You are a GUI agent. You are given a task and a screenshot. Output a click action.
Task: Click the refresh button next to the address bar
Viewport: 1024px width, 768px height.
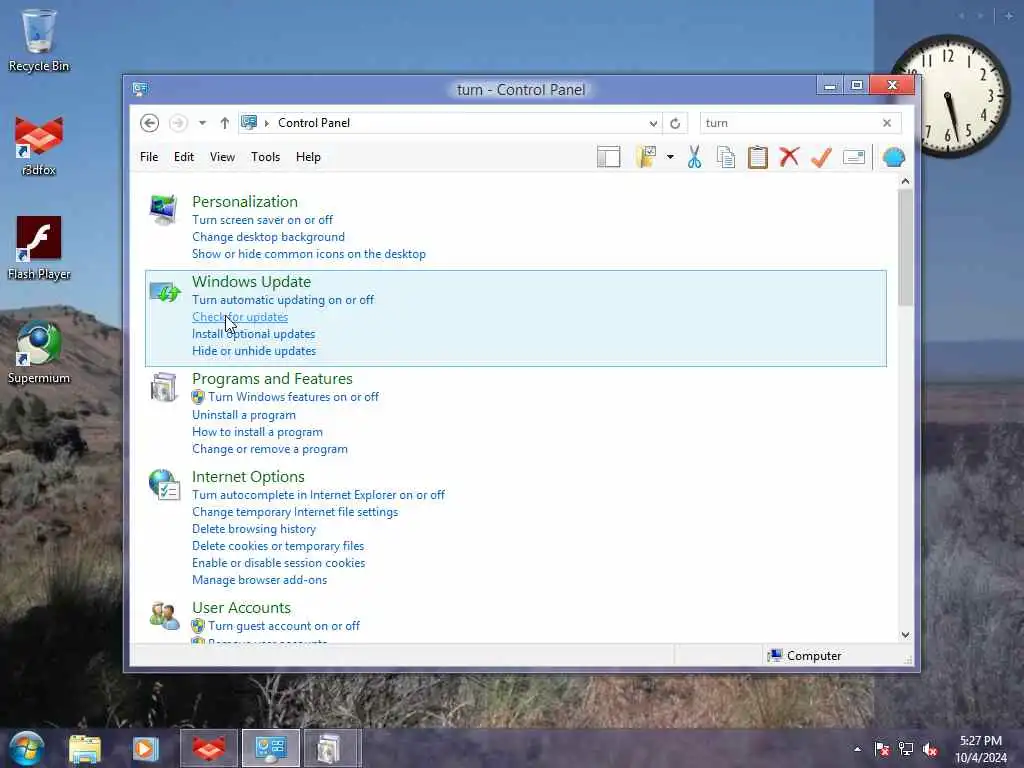pyautogui.click(x=675, y=123)
